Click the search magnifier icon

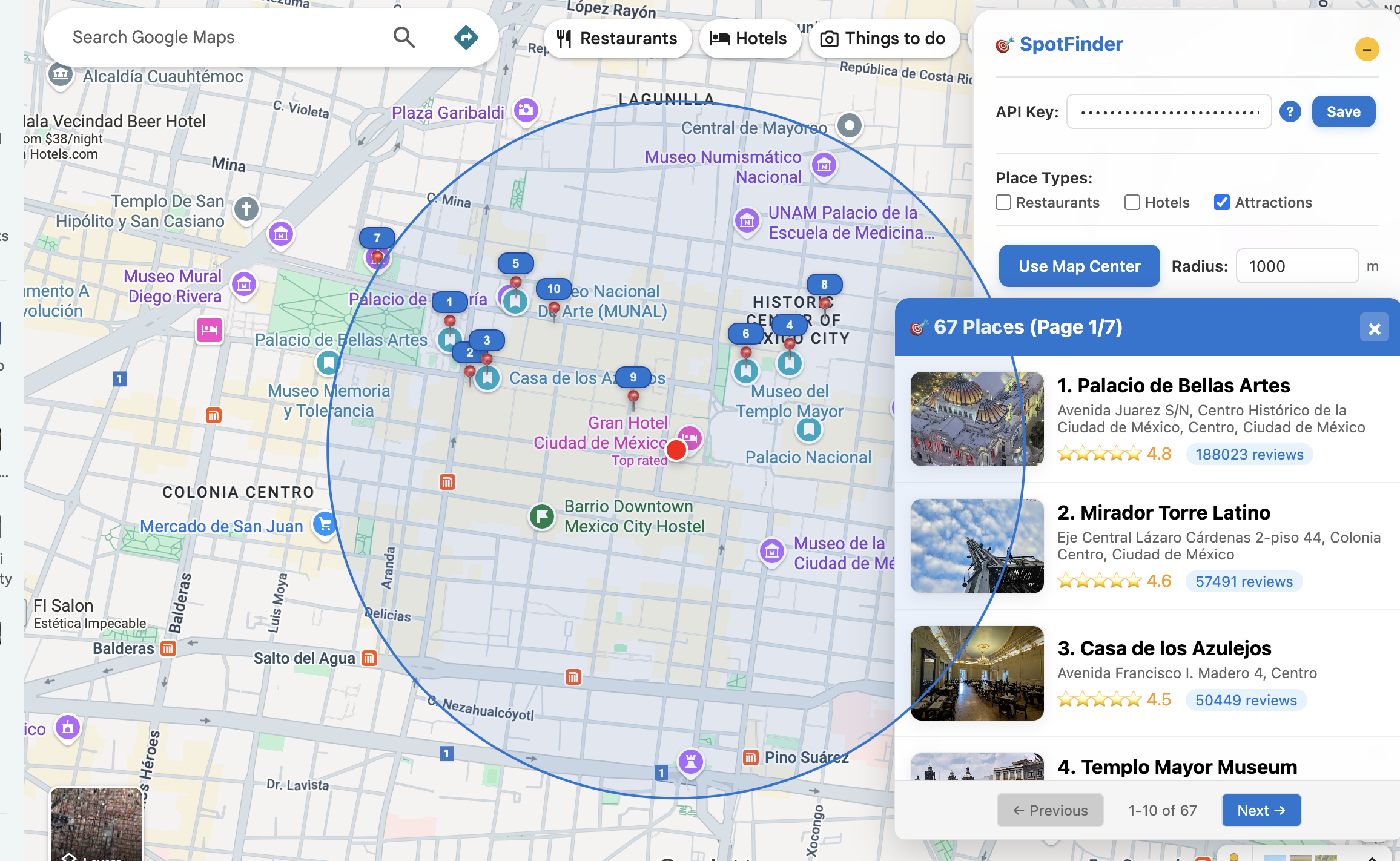404,38
